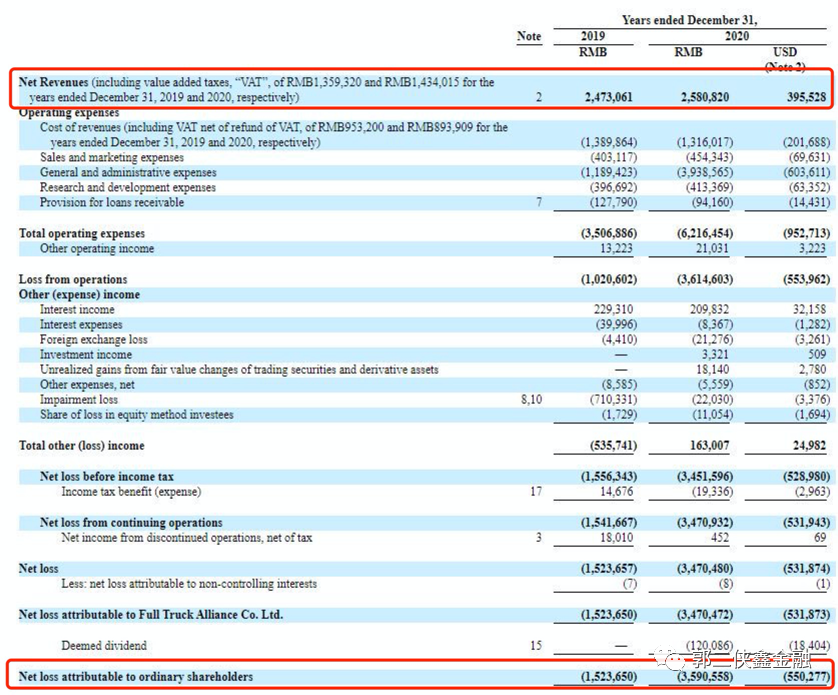
Task: Click the WeChat watermark logo icon
Action: point(671,660)
